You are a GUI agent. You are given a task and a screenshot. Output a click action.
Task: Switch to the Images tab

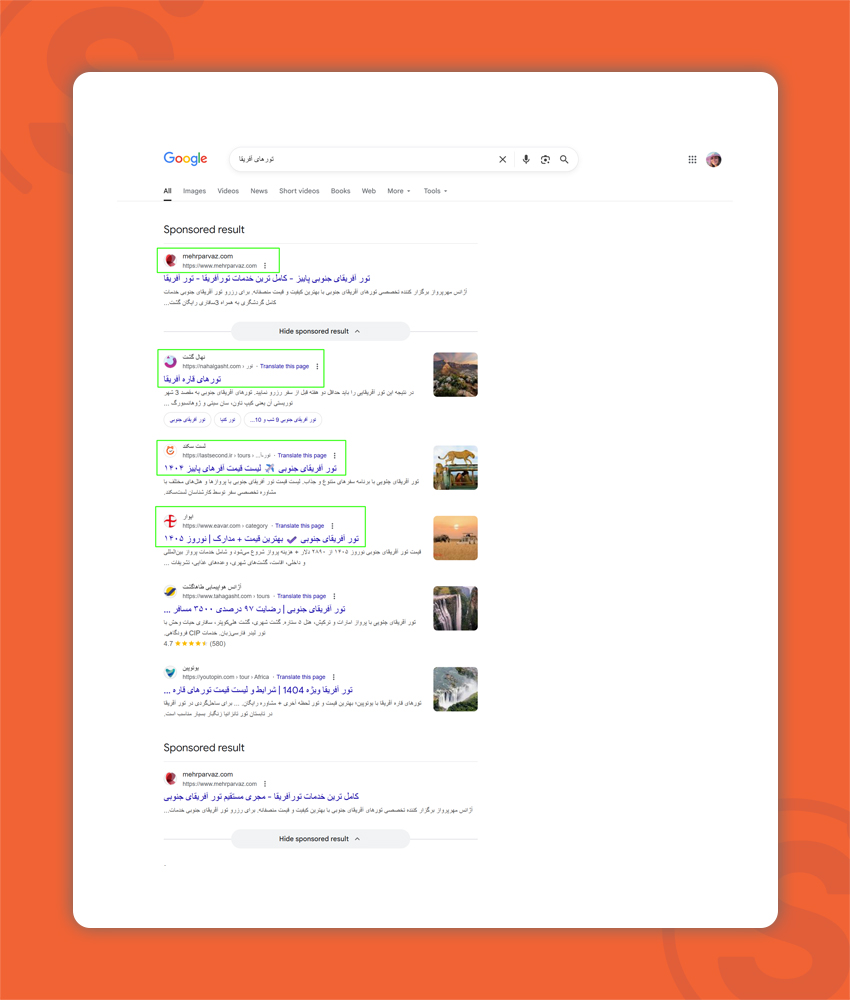(x=194, y=191)
